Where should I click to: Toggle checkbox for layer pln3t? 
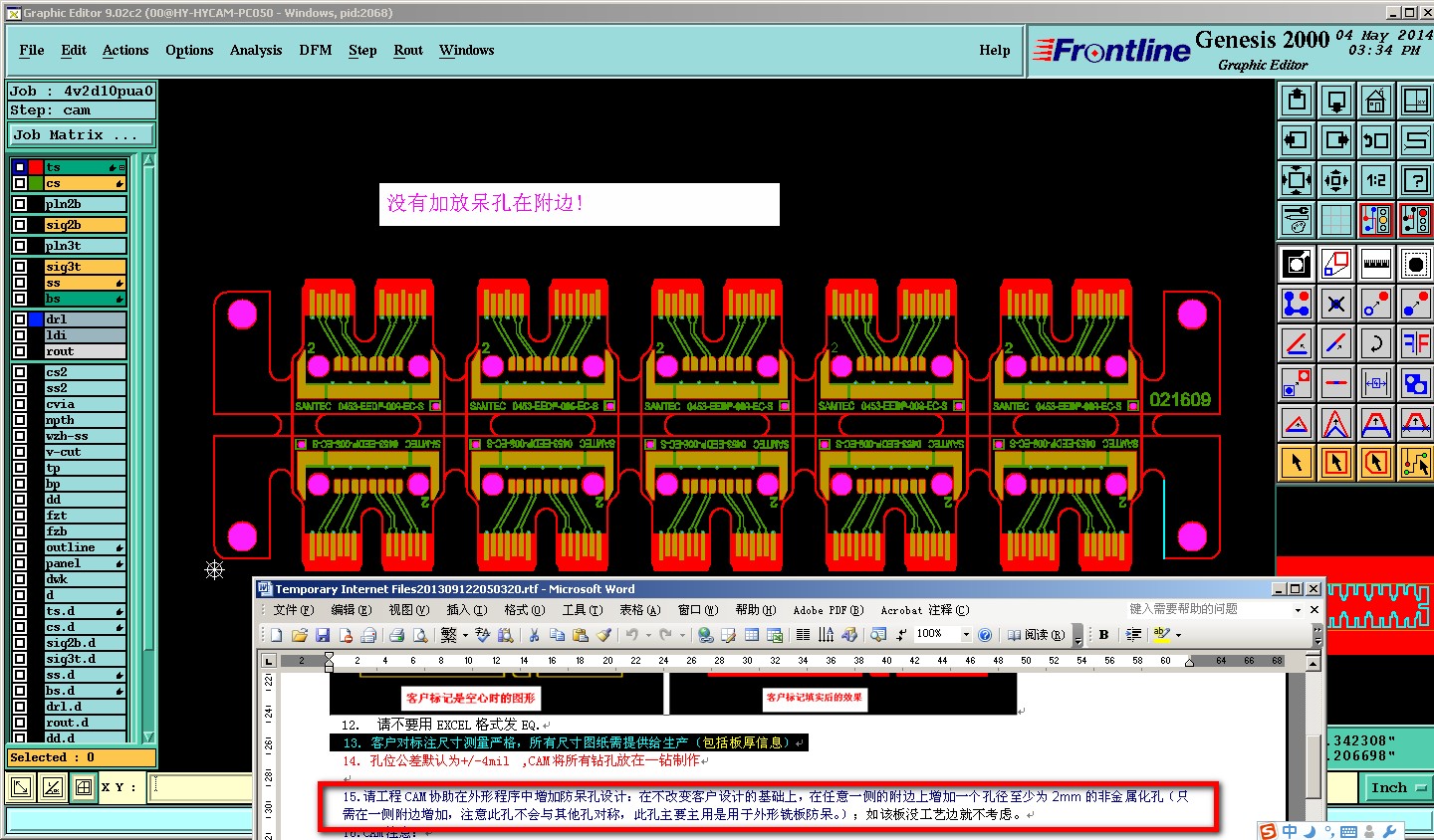click(20, 246)
